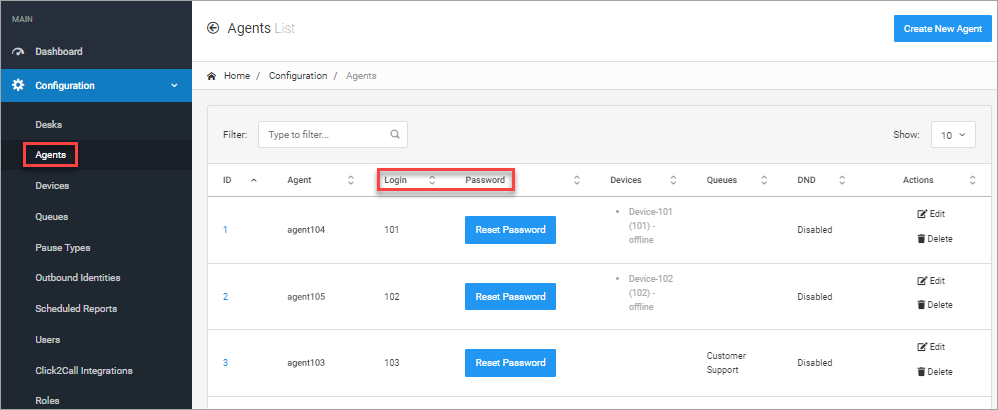Click Disabled DND status for agent104
This screenshot has height=410, width=998.
(815, 230)
